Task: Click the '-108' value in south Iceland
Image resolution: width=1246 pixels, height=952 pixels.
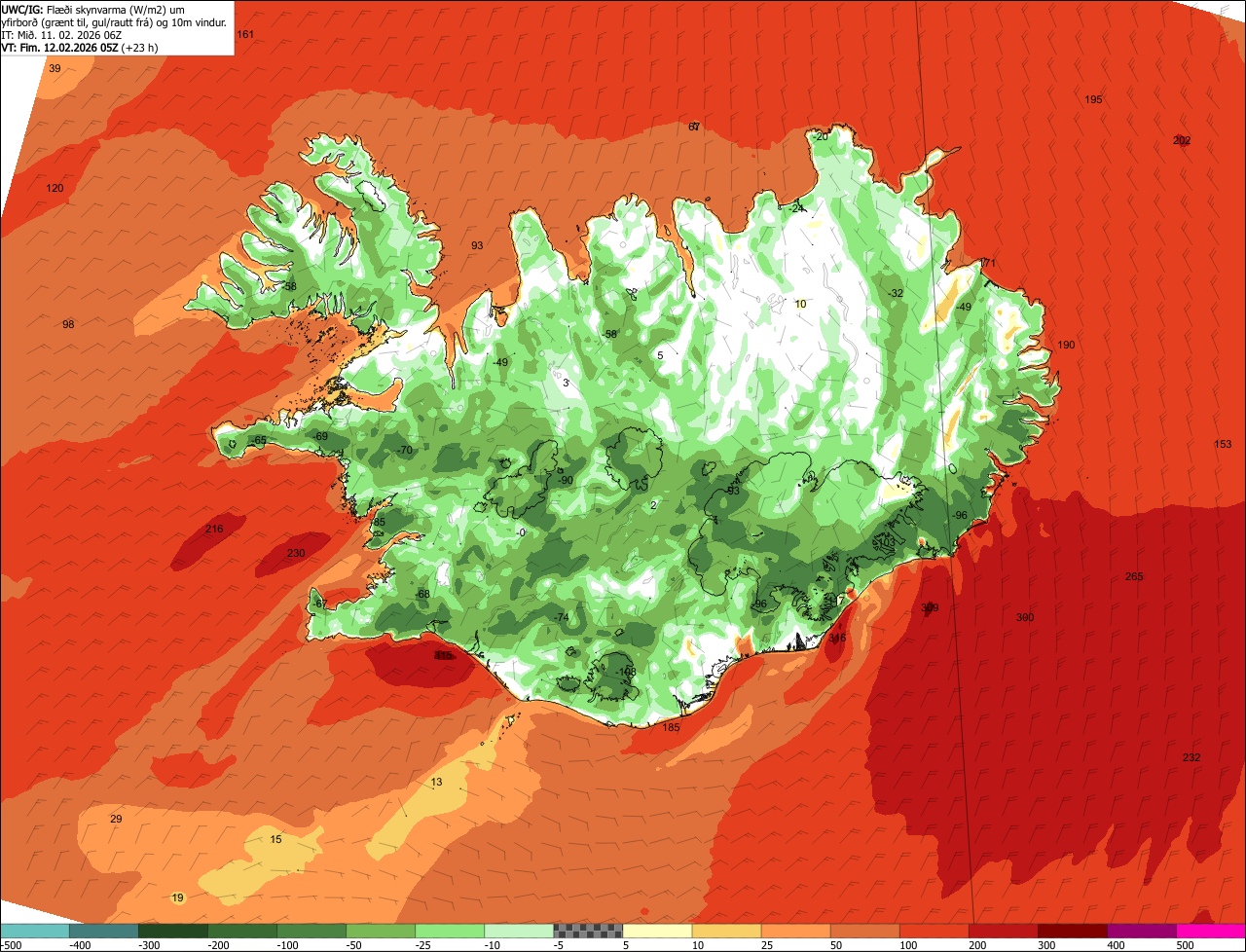Action: click(626, 672)
